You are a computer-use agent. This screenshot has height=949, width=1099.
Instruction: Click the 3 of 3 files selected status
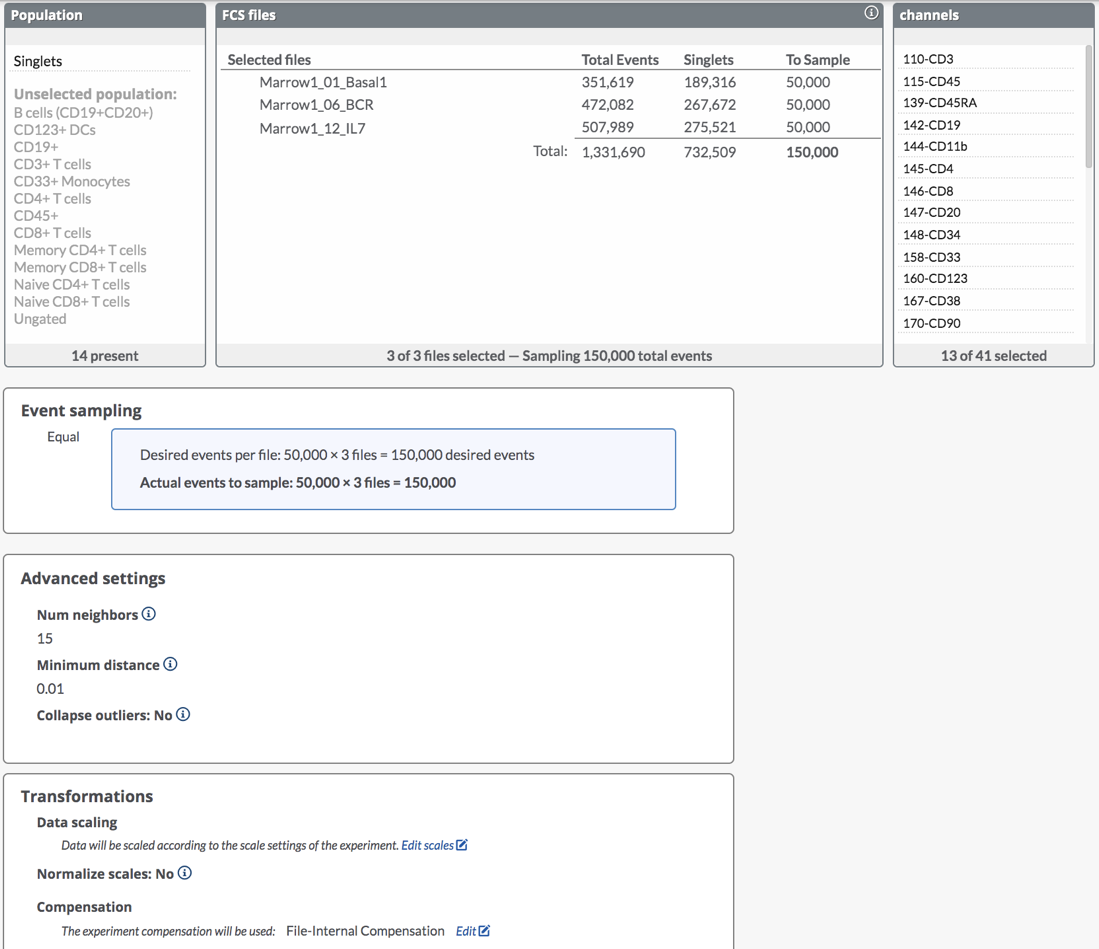[x=550, y=355]
